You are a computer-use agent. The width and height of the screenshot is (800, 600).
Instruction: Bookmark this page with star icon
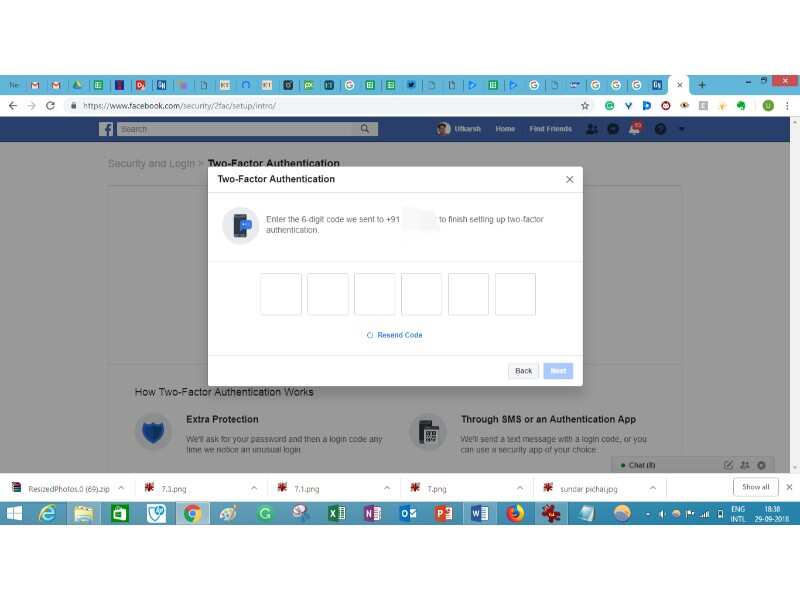pos(585,105)
